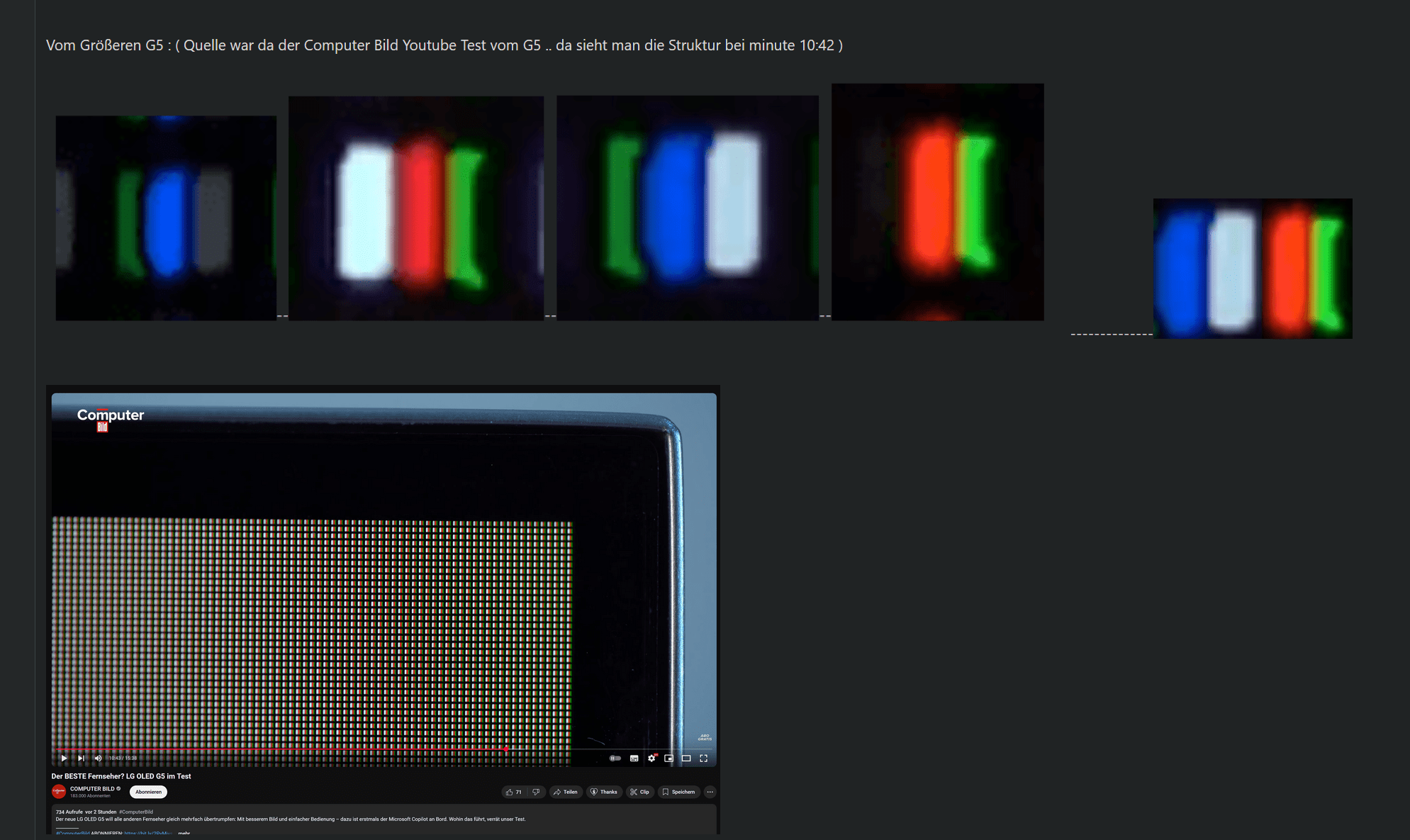Click the Teilen share button

[x=566, y=792]
